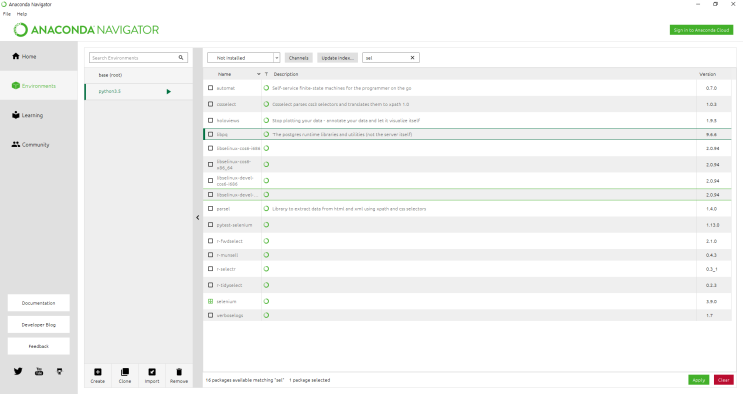
Task: Go to the Home tab
Action: [x=39, y=56]
